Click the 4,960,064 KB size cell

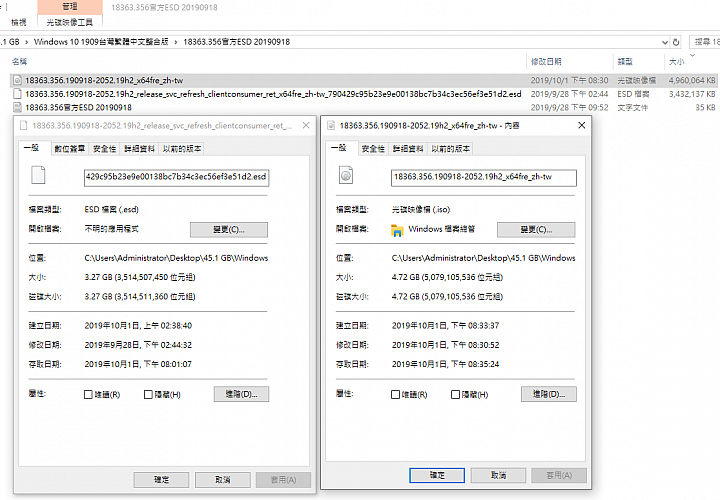click(x=692, y=80)
